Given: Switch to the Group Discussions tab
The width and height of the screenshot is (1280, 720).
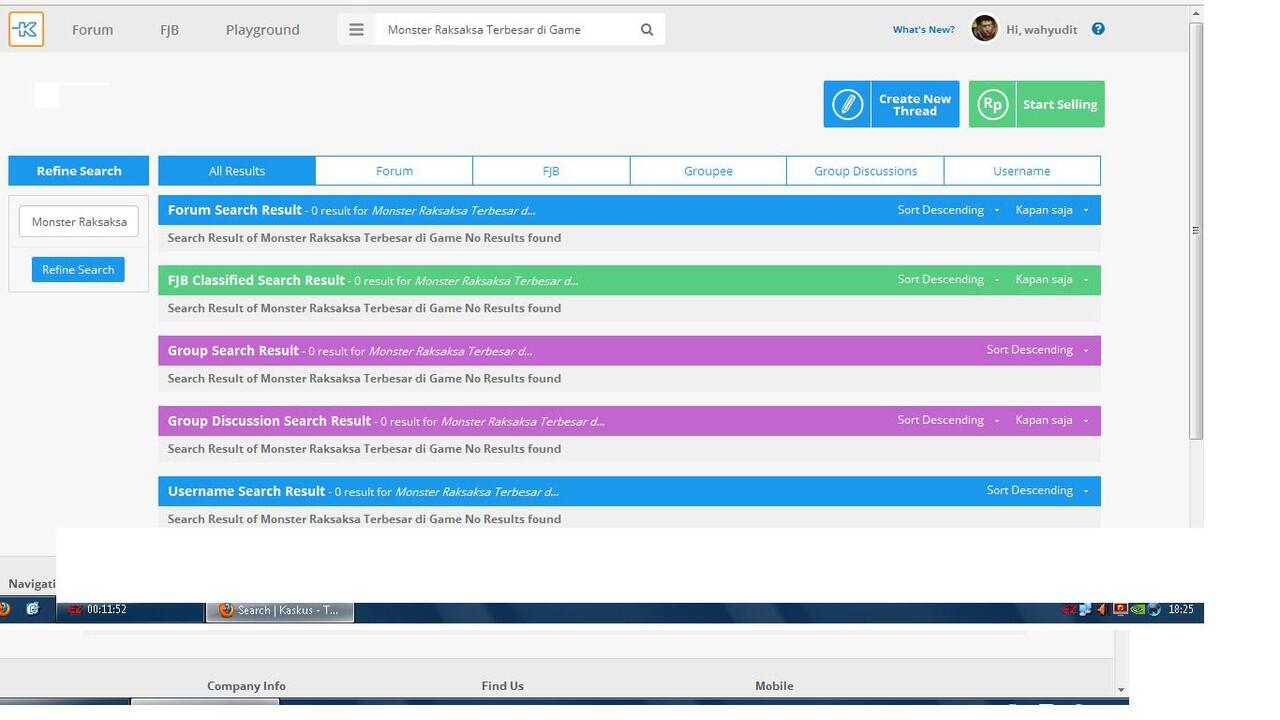Looking at the screenshot, I should point(865,171).
